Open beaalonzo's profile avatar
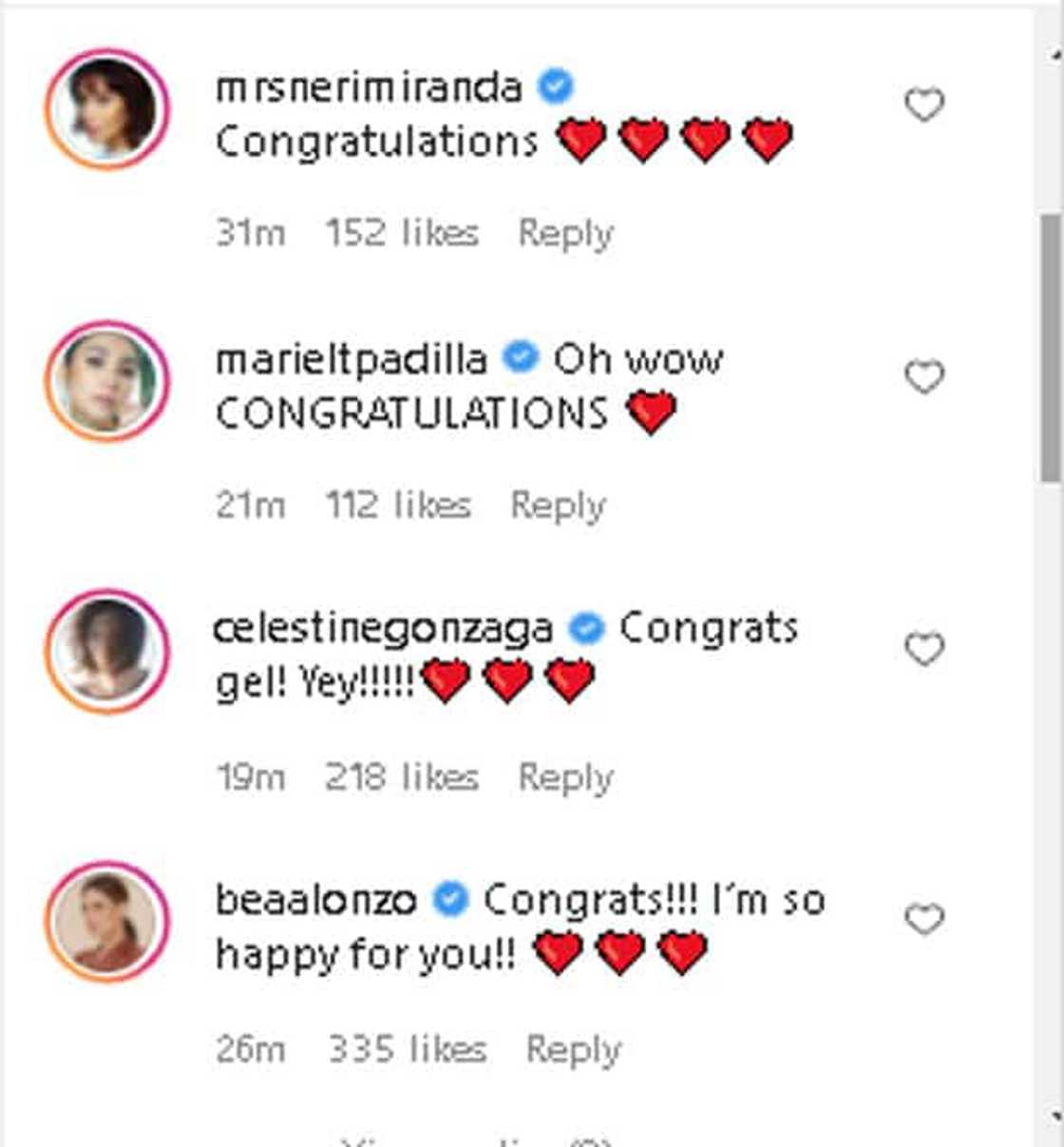 [x=107, y=922]
